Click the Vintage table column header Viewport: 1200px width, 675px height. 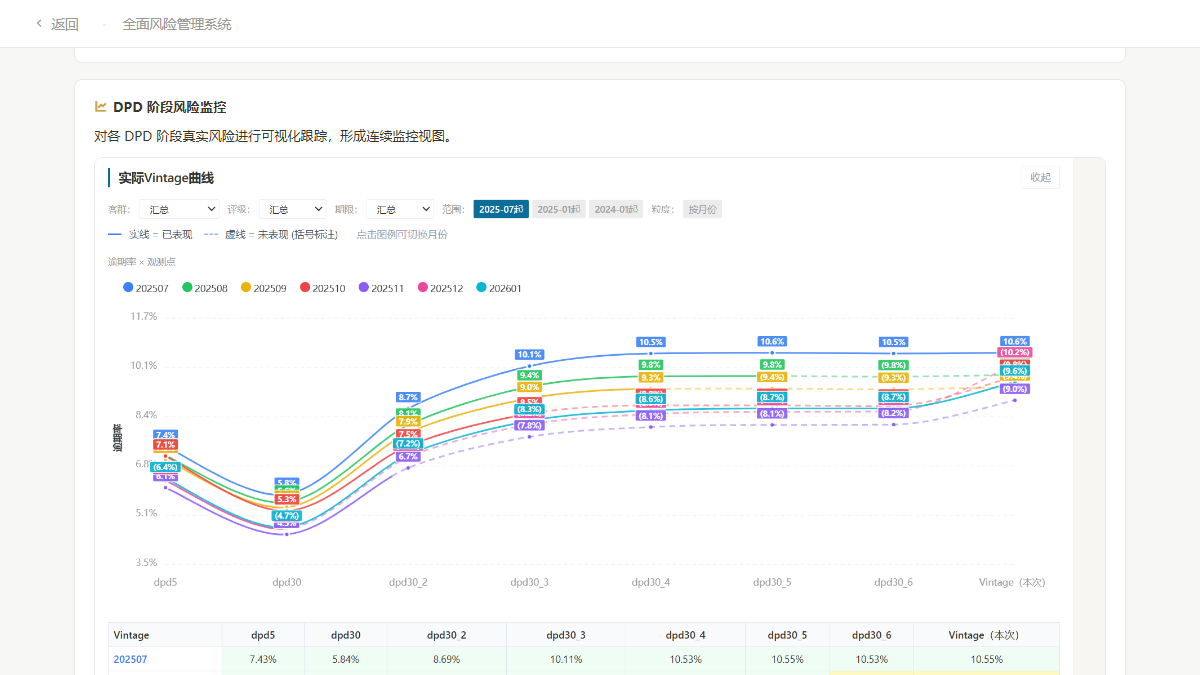131,635
